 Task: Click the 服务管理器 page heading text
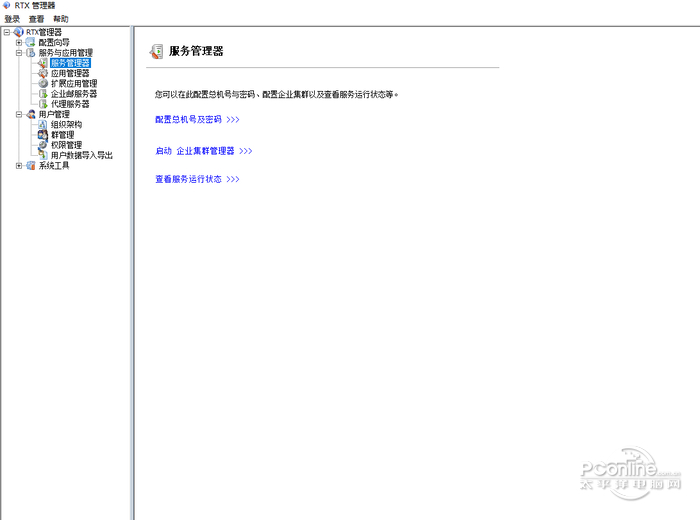point(196,51)
